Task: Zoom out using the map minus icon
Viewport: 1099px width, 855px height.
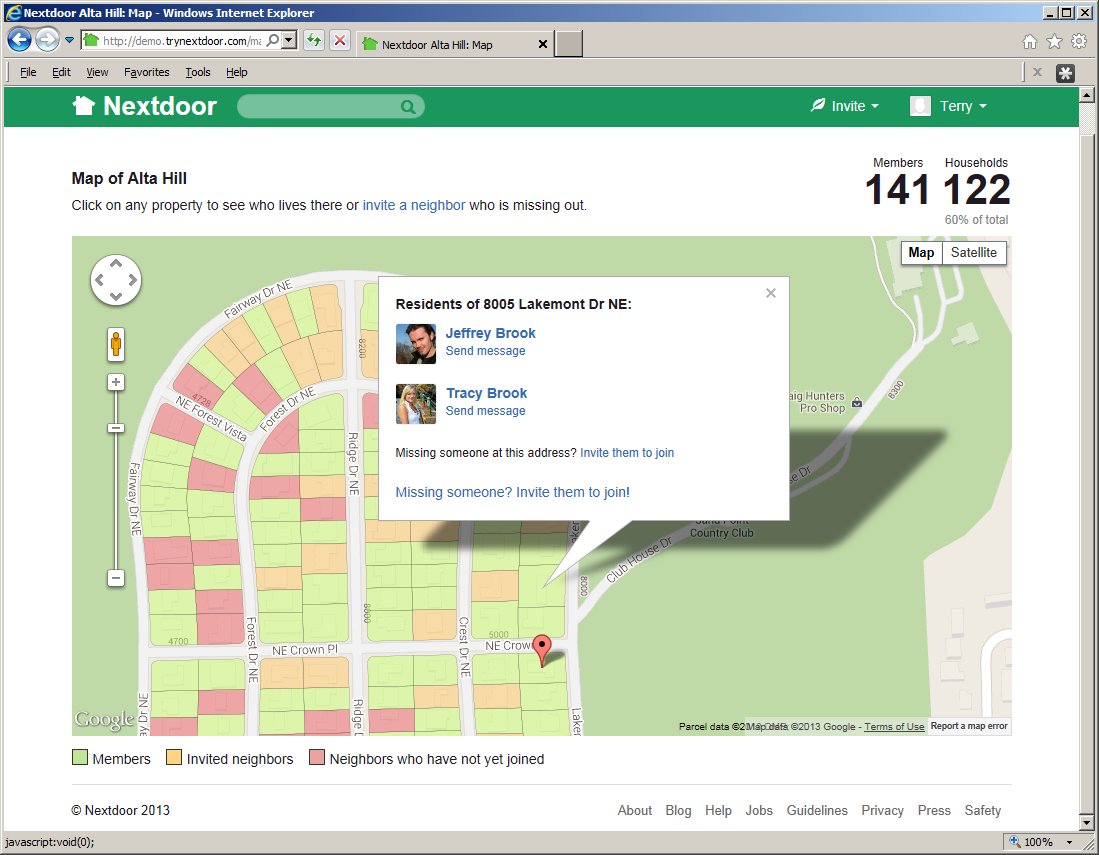Action: (115, 578)
